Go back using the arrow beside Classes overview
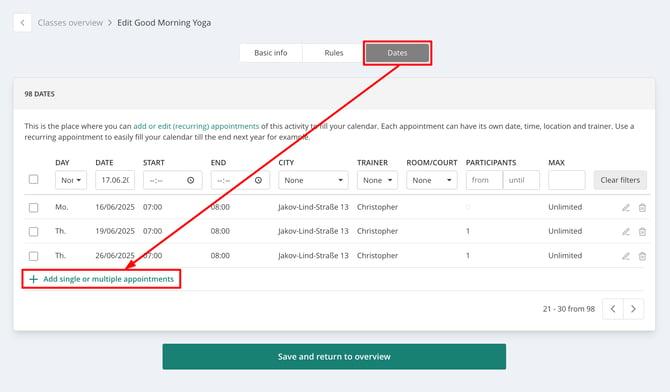Viewport: 670px width, 392px height. 22,23
